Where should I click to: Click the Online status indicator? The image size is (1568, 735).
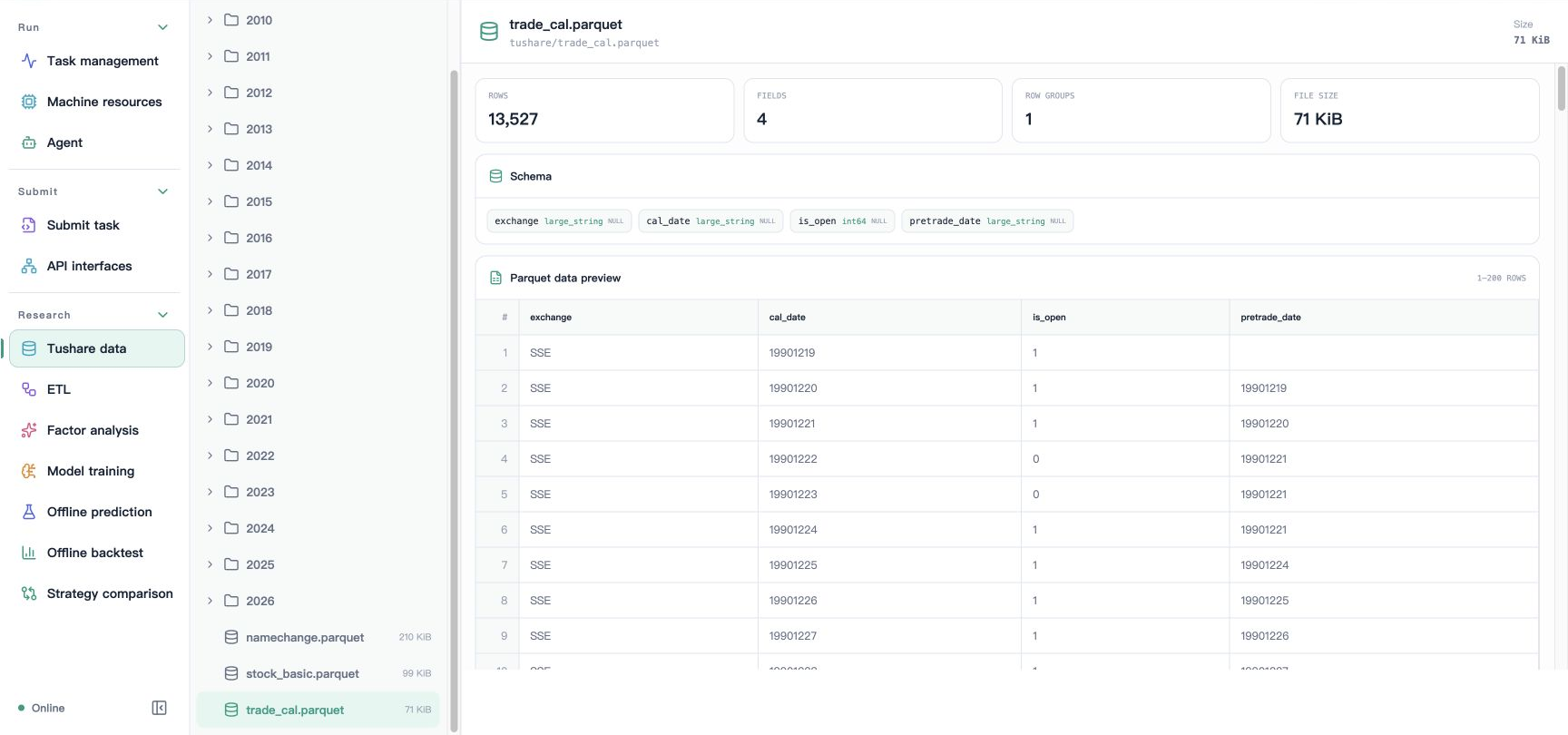(x=42, y=708)
